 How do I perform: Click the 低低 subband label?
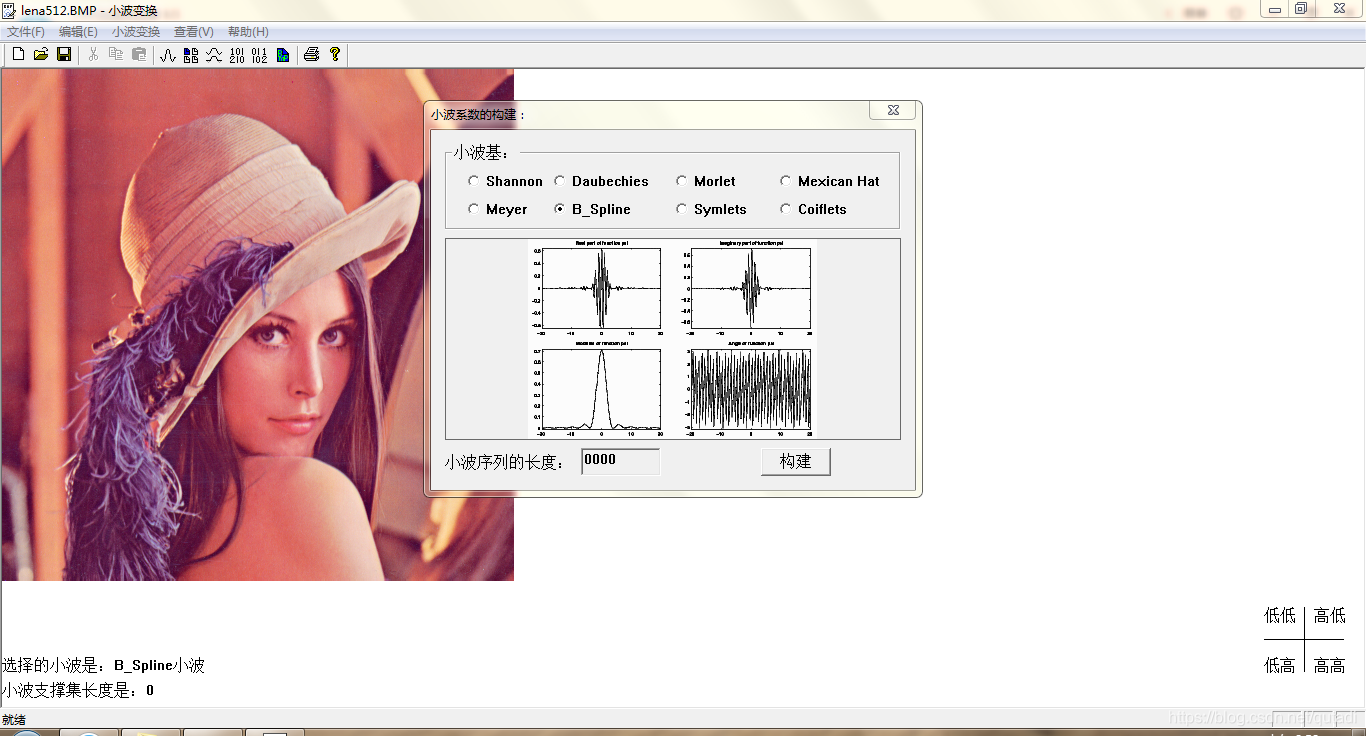point(1280,616)
